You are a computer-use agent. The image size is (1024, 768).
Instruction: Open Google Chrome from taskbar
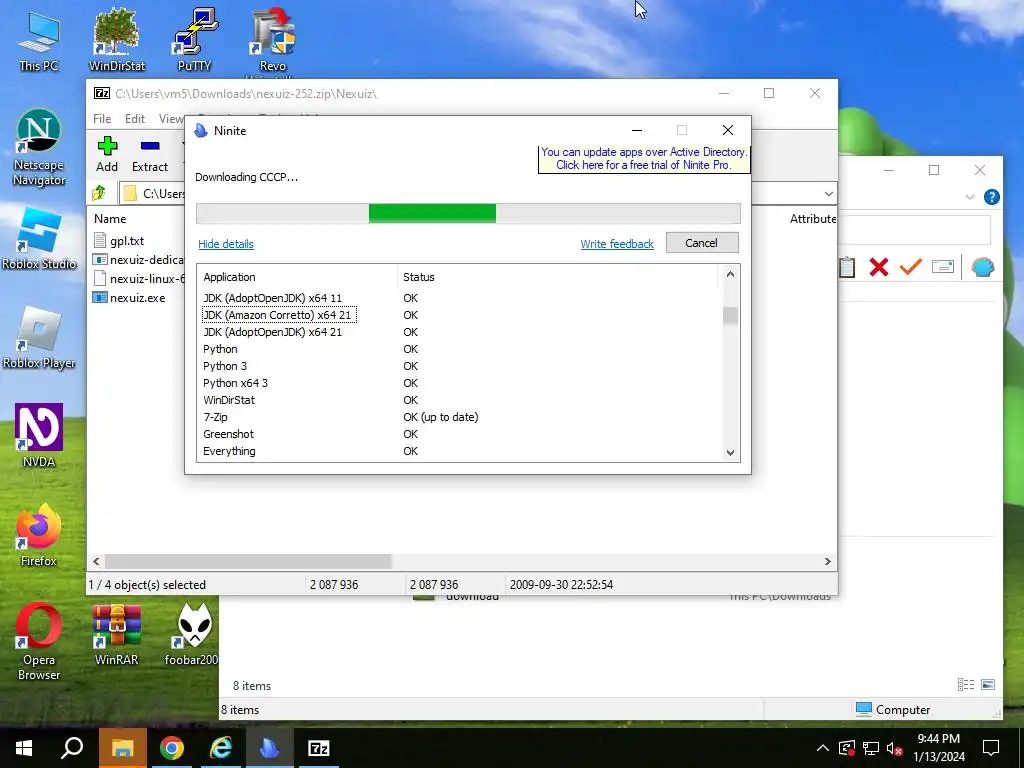point(172,748)
